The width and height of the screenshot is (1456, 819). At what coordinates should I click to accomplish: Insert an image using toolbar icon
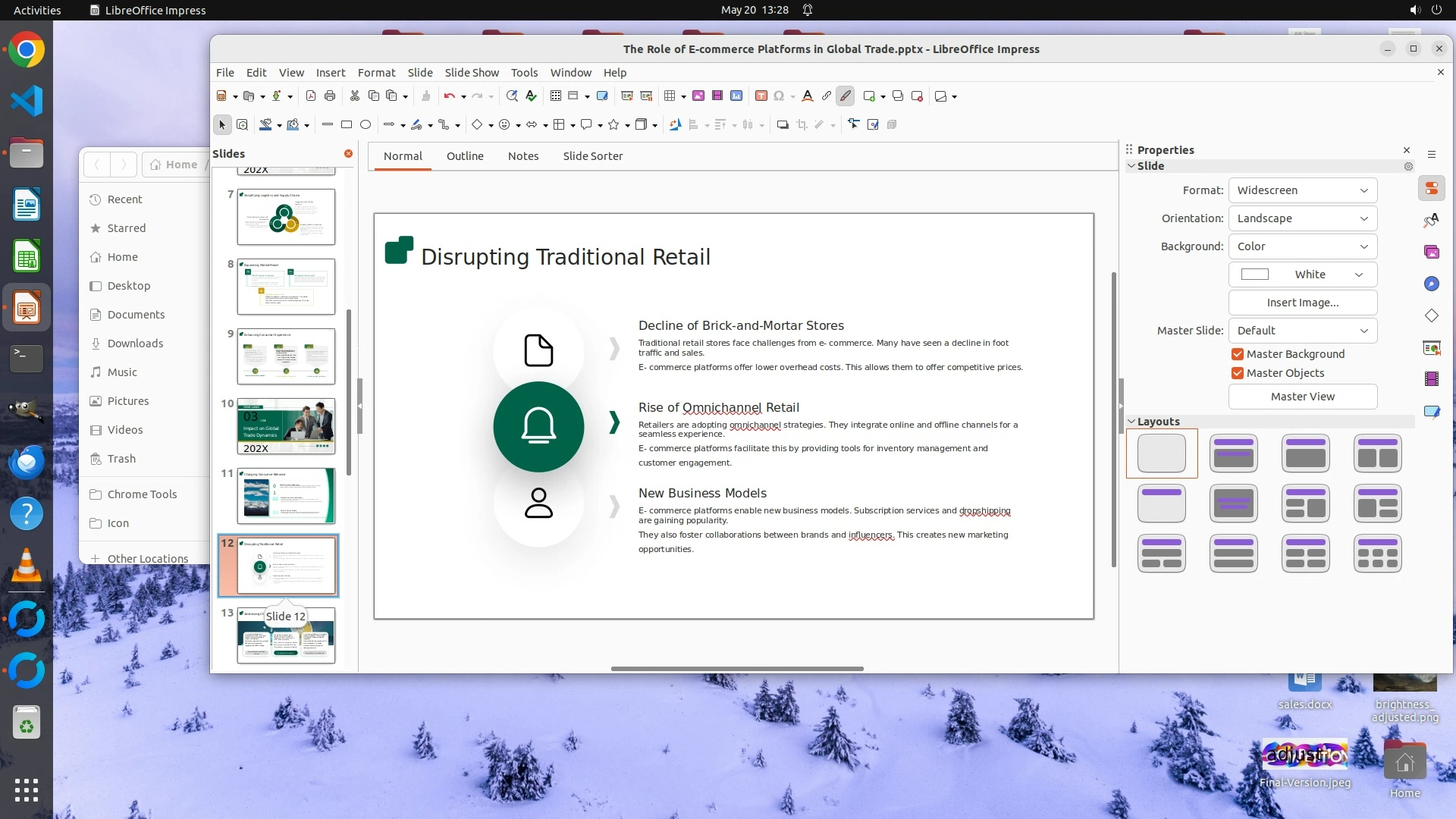pyautogui.click(x=698, y=96)
